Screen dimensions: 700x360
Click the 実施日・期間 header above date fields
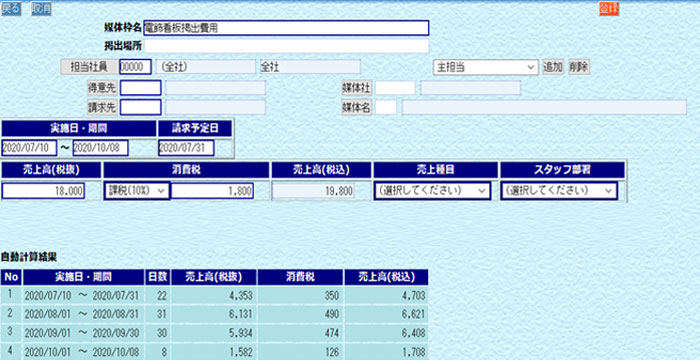pos(79,129)
